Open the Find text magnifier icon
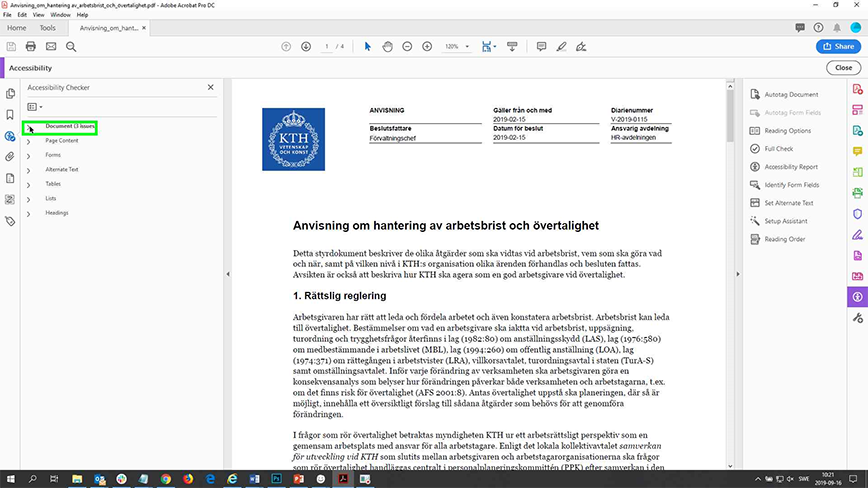 [71, 46]
